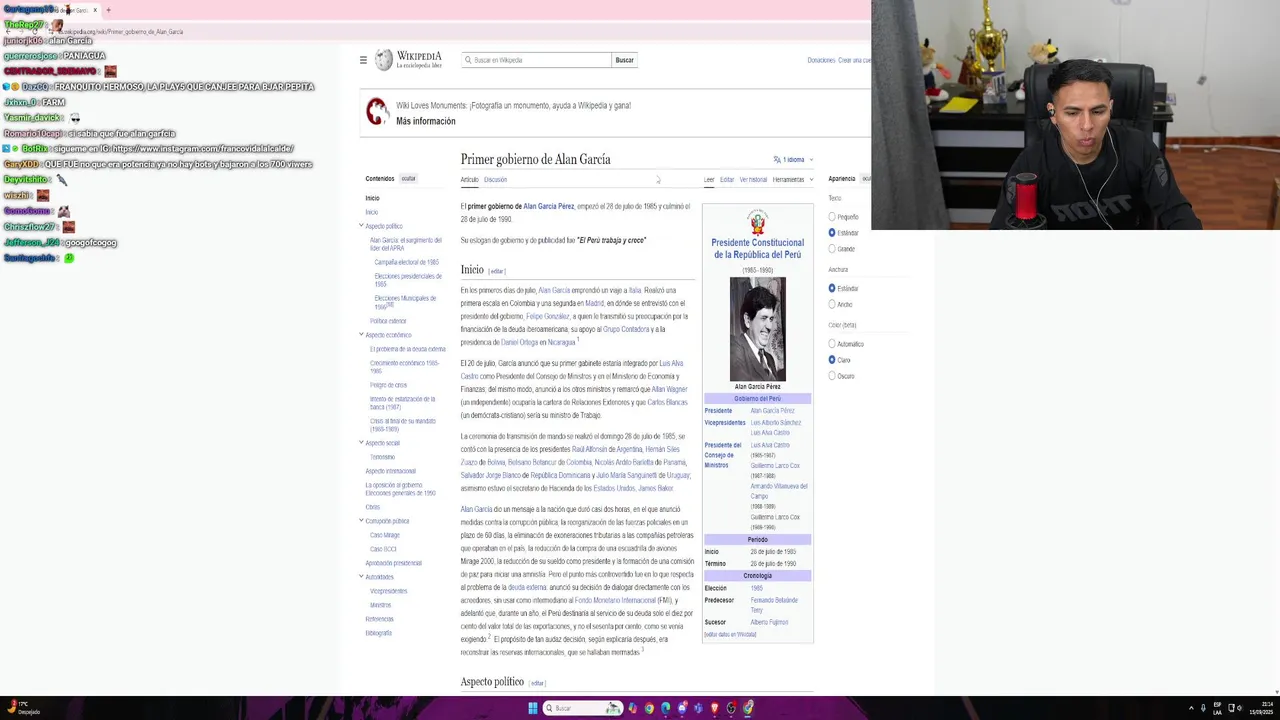This screenshot has height=720, width=1280.
Task: Click the editar link beside Inicio heading
Action: tap(497, 271)
